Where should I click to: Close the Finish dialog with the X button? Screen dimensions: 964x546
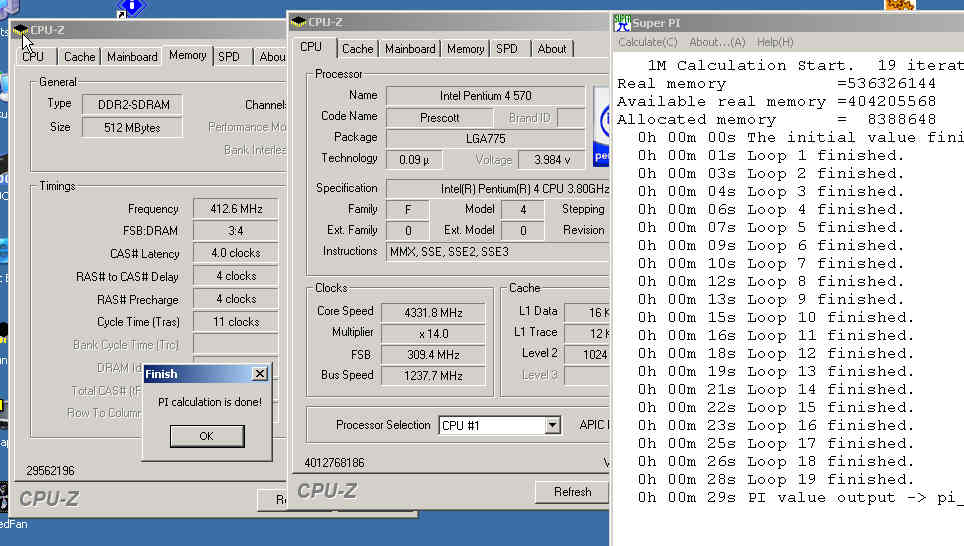pos(260,373)
